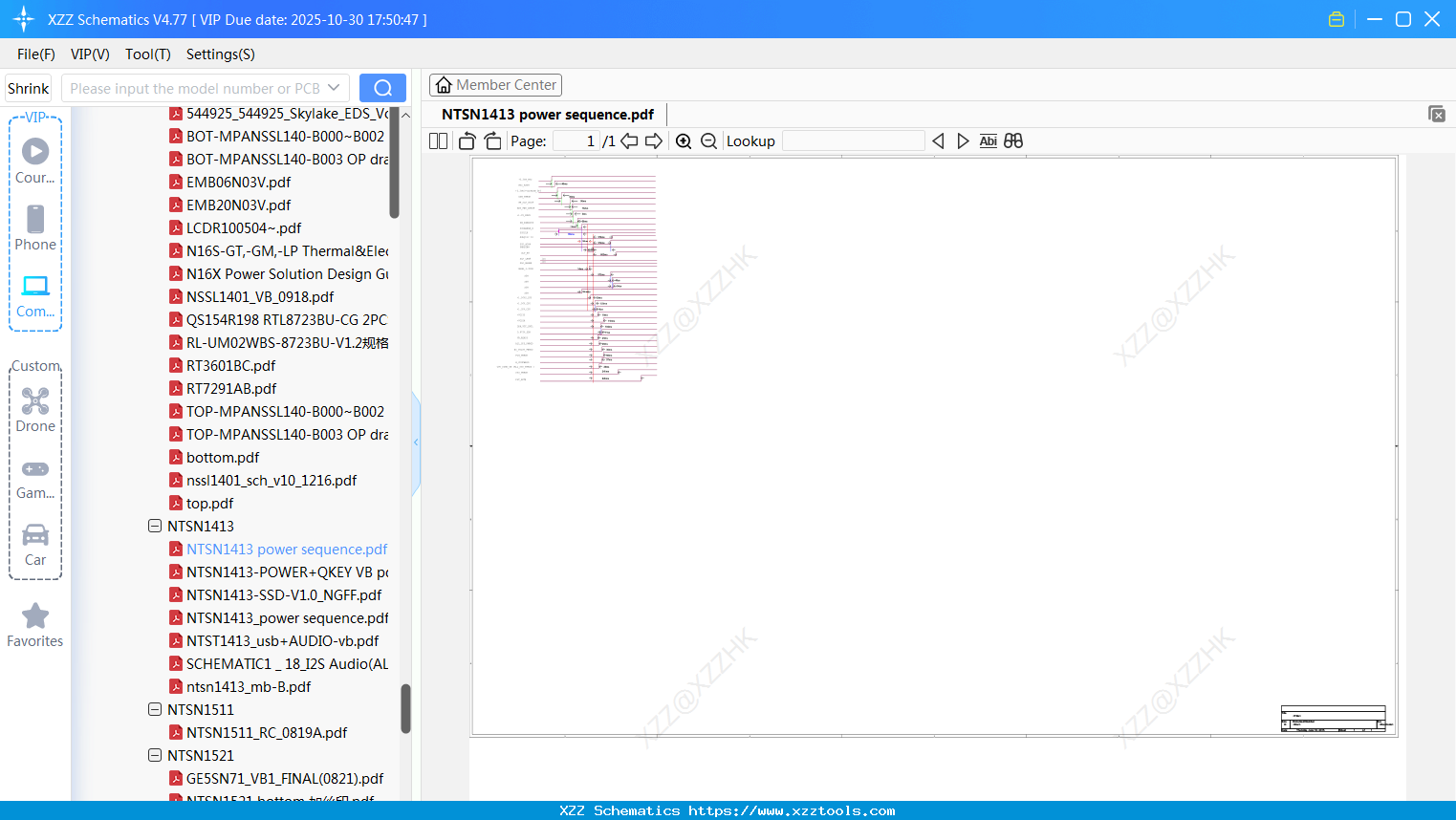Select the Drone category
The width and height of the screenshot is (1456, 820).
[35, 409]
